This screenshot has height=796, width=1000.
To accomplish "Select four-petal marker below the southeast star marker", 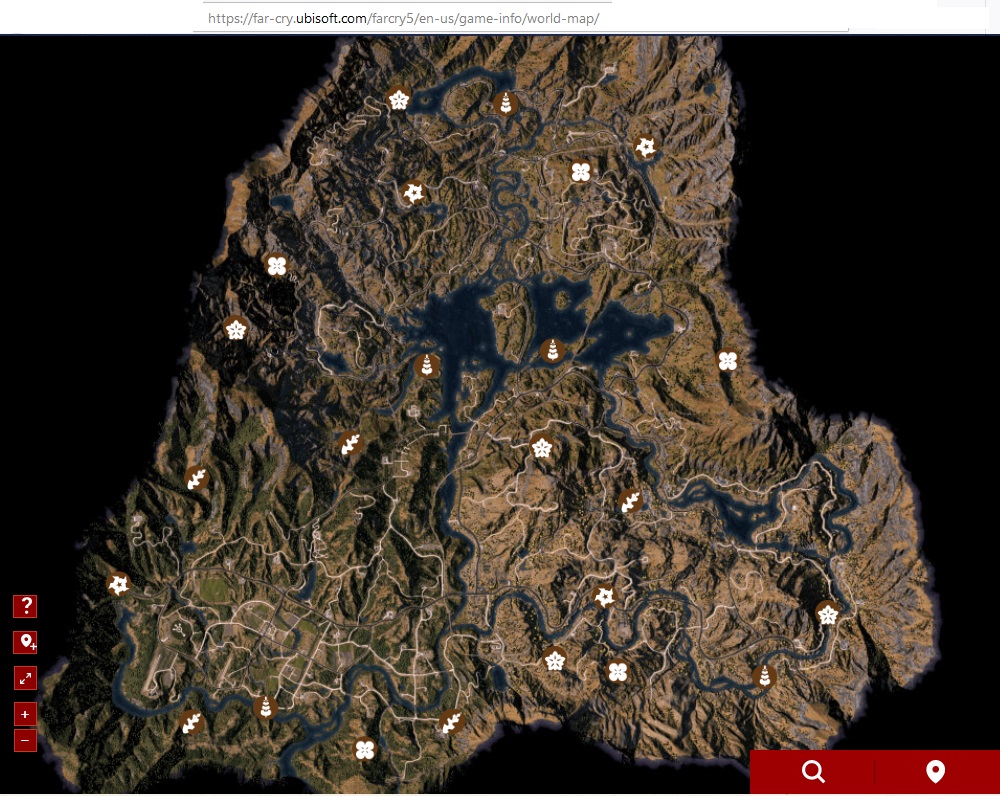I will click(x=617, y=672).
